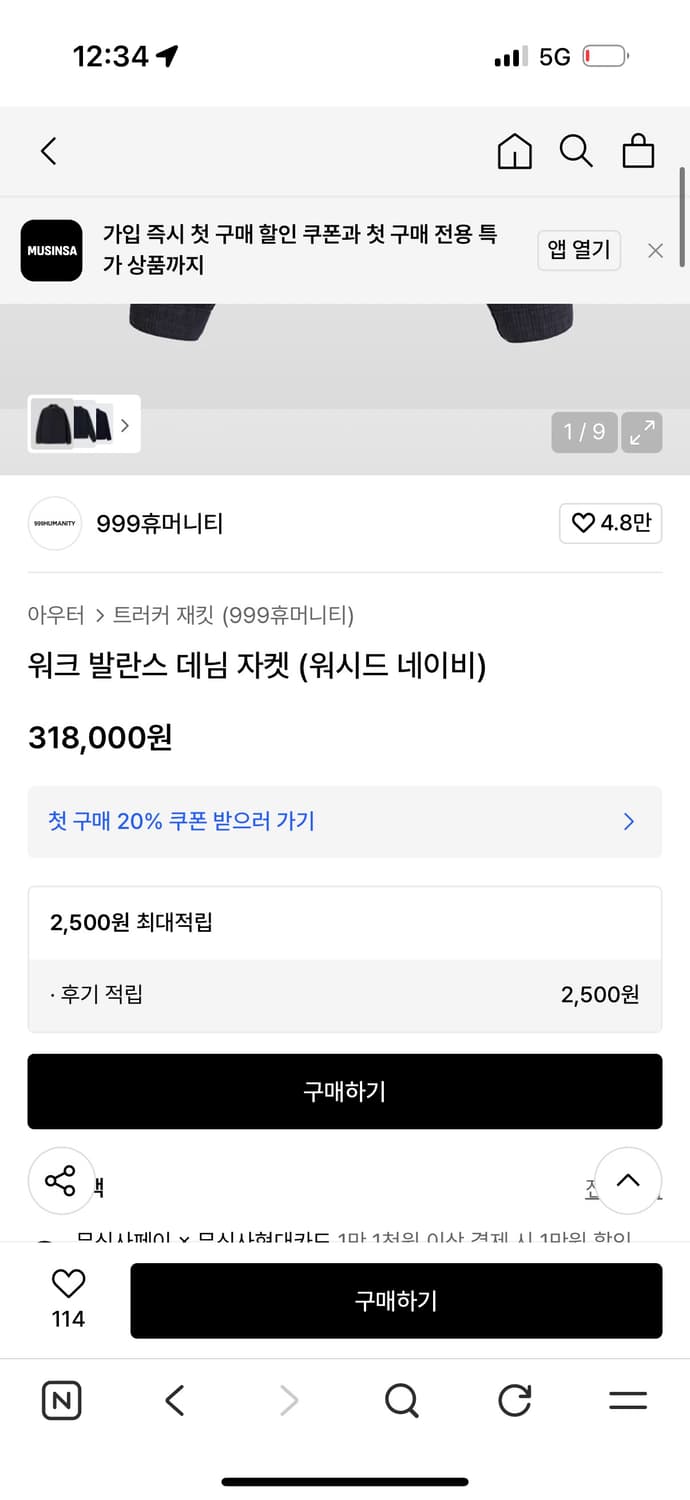Expand the first purchase coupon link chevron
The height and width of the screenshot is (1500, 690).
(x=628, y=821)
